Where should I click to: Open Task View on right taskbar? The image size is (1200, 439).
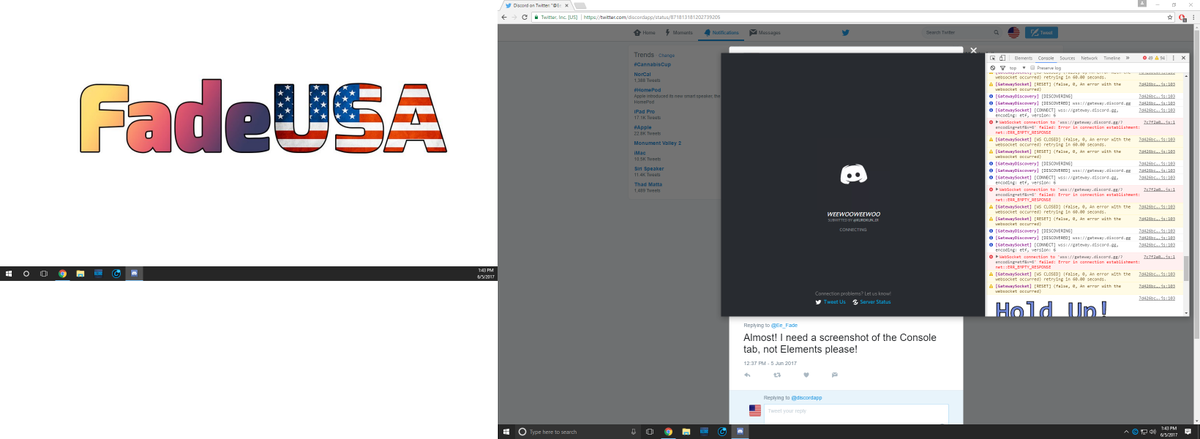pos(649,432)
